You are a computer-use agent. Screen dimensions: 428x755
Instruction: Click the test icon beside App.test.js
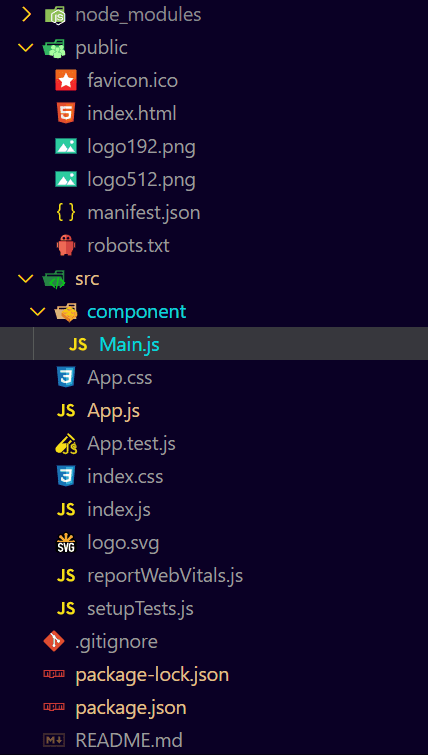pos(66,443)
